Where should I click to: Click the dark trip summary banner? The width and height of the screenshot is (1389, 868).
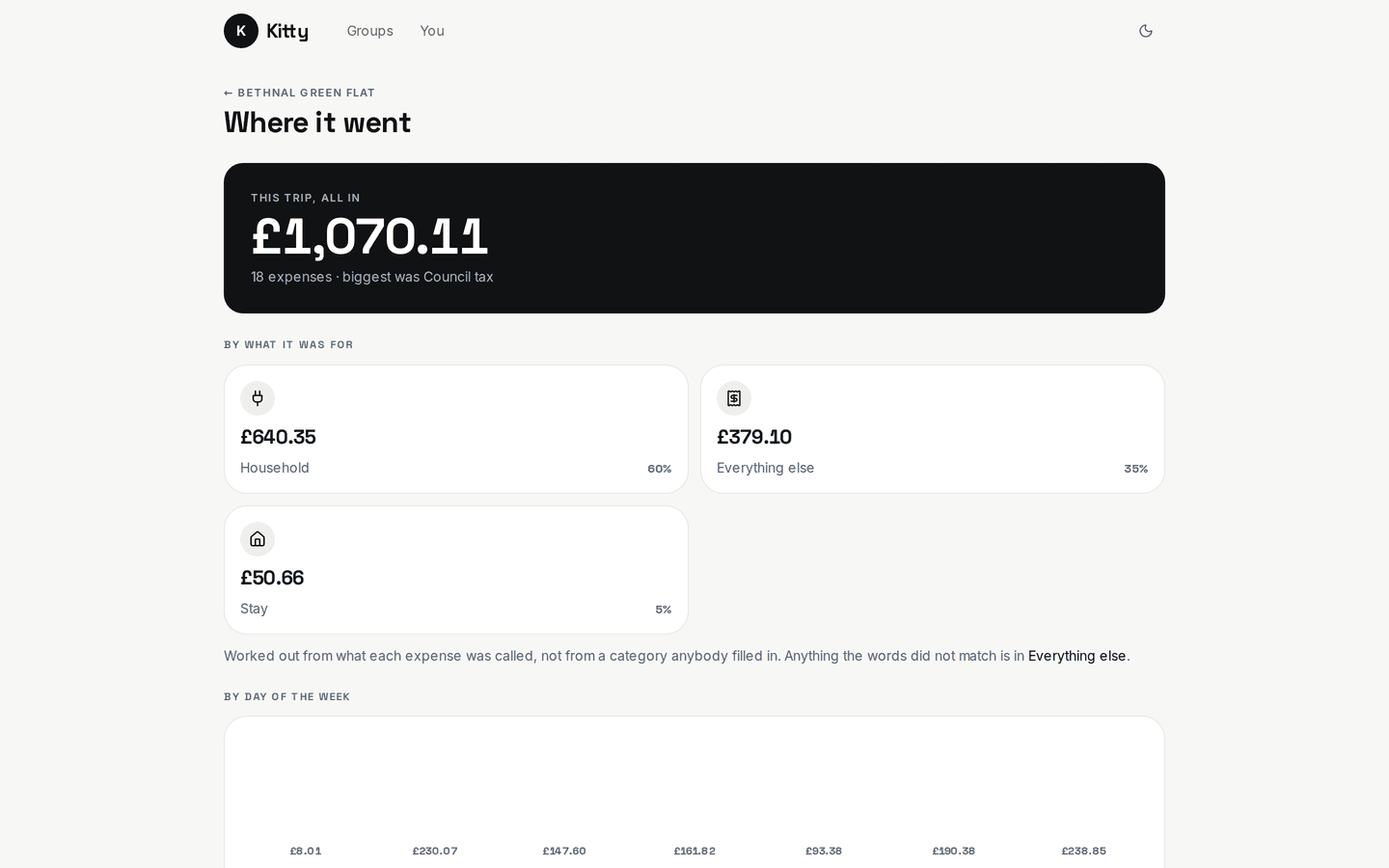(694, 238)
